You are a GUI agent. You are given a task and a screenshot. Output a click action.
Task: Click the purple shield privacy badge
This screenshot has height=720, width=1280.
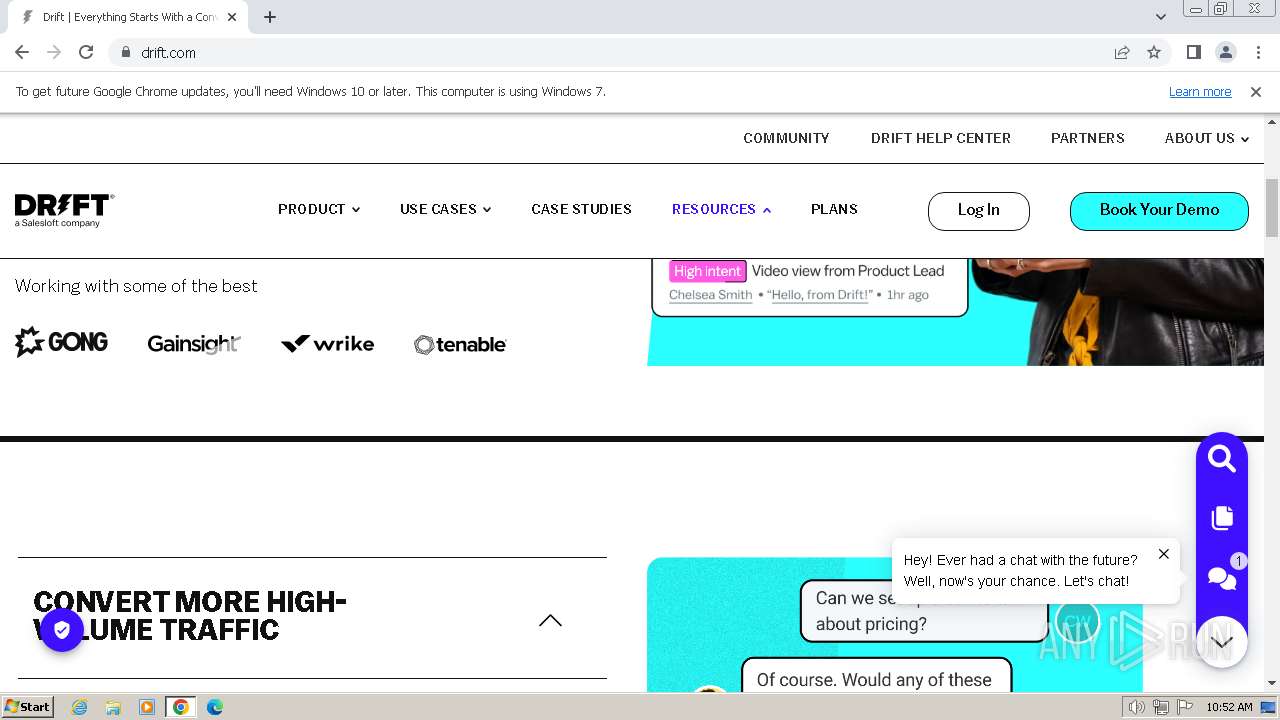coord(62,630)
